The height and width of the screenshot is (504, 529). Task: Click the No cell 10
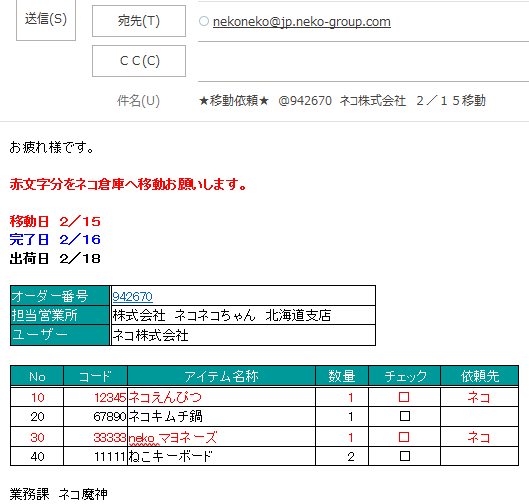(x=37, y=397)
